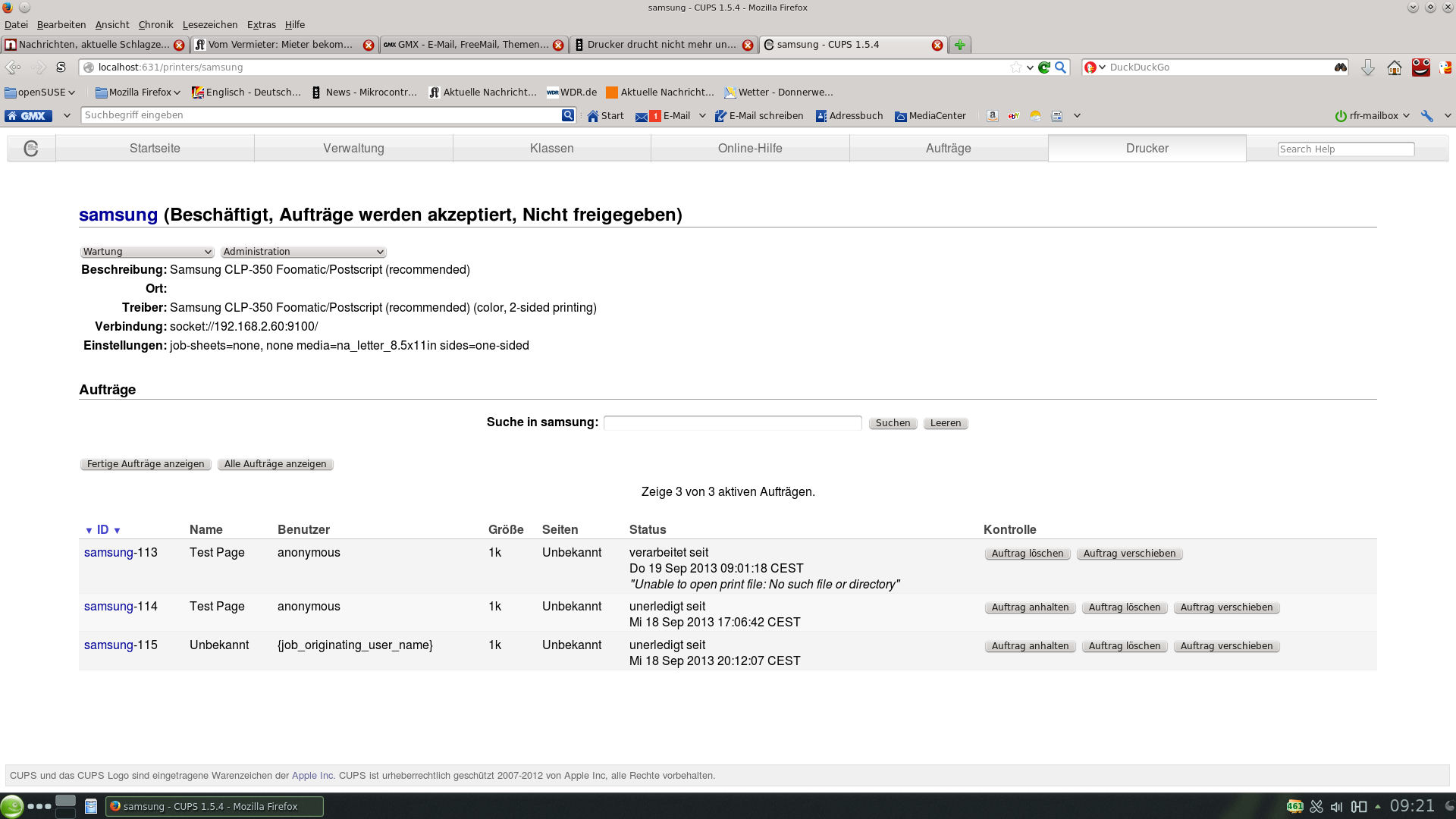Click the Leeren button

pyautogui.click(x=946, y=423)
